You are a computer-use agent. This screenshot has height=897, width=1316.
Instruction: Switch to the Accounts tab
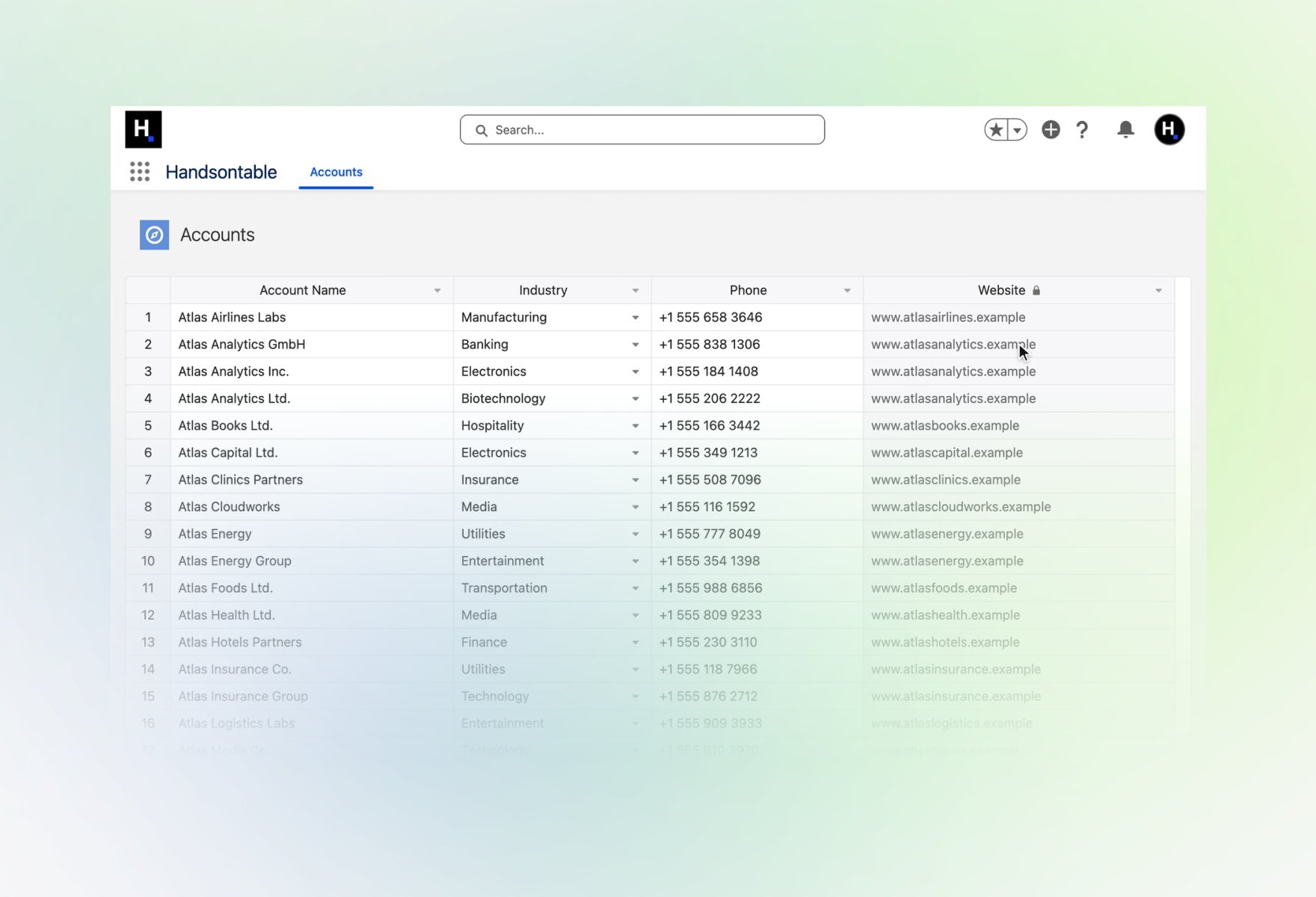coord(336,172)
